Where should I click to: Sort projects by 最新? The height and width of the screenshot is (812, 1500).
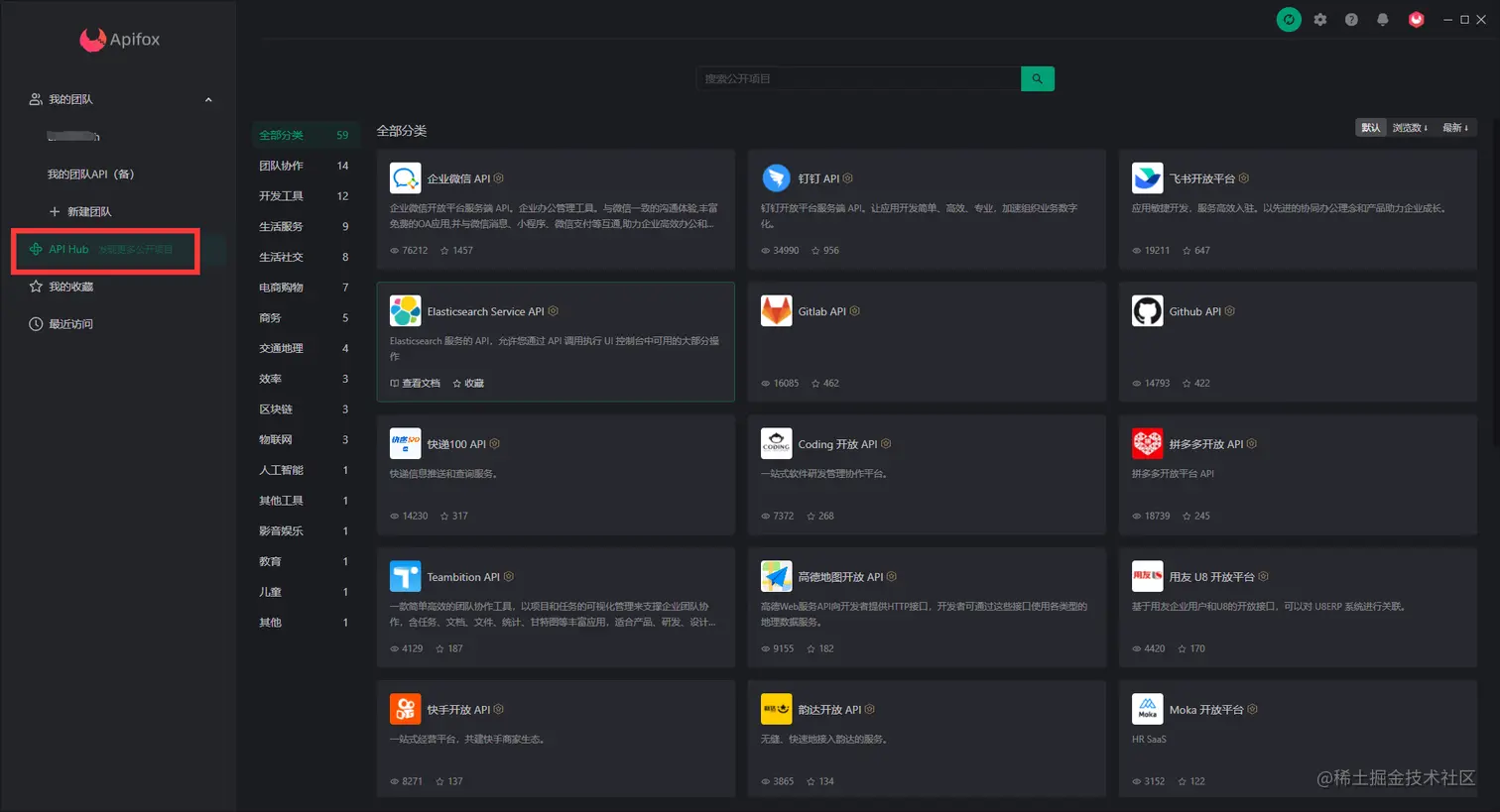(x=1455, y=128)
